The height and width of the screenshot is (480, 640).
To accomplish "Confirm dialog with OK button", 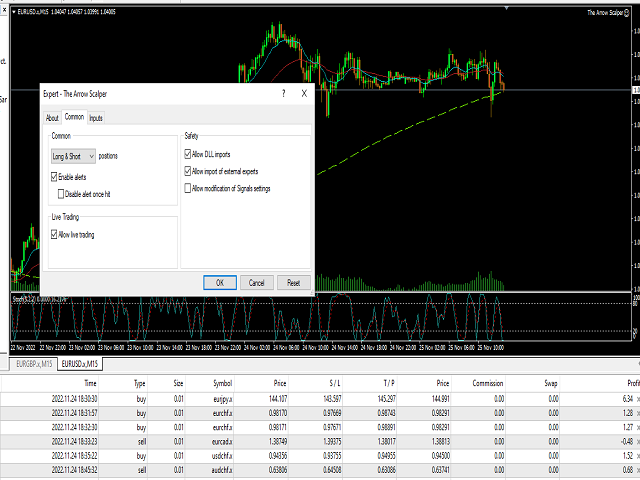I will pos(220,282).
